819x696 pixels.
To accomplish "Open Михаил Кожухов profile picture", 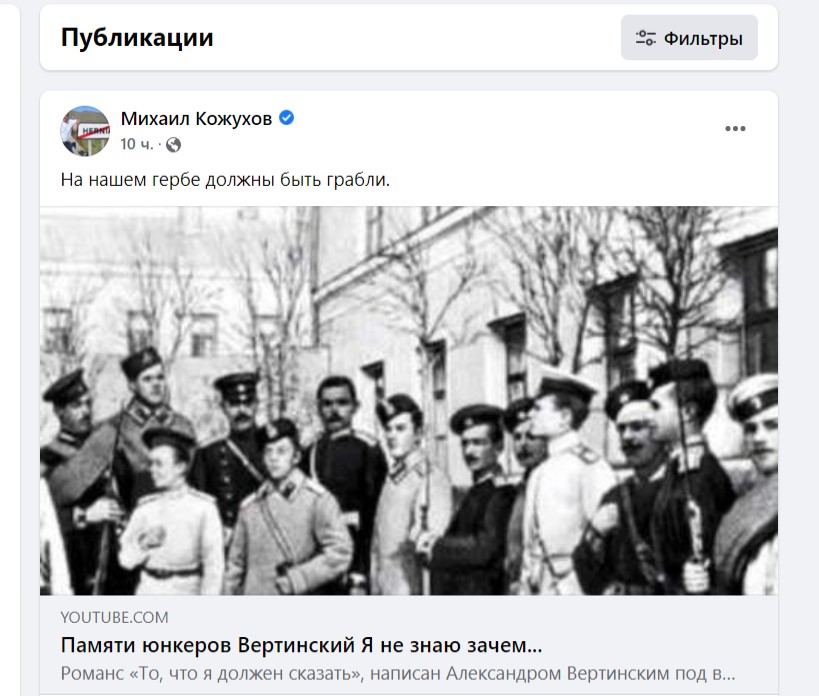I will 85,131.
